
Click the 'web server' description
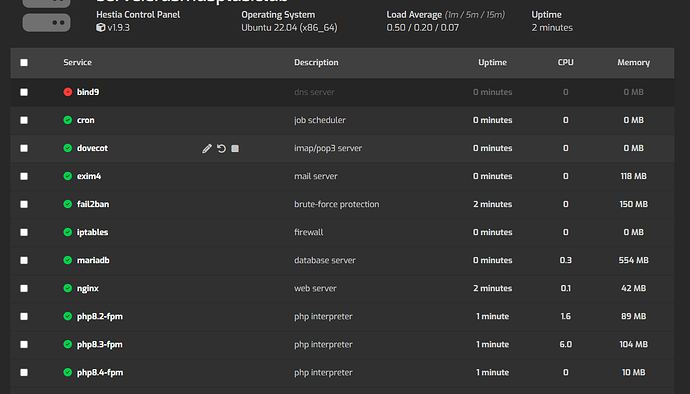point(315,288)
